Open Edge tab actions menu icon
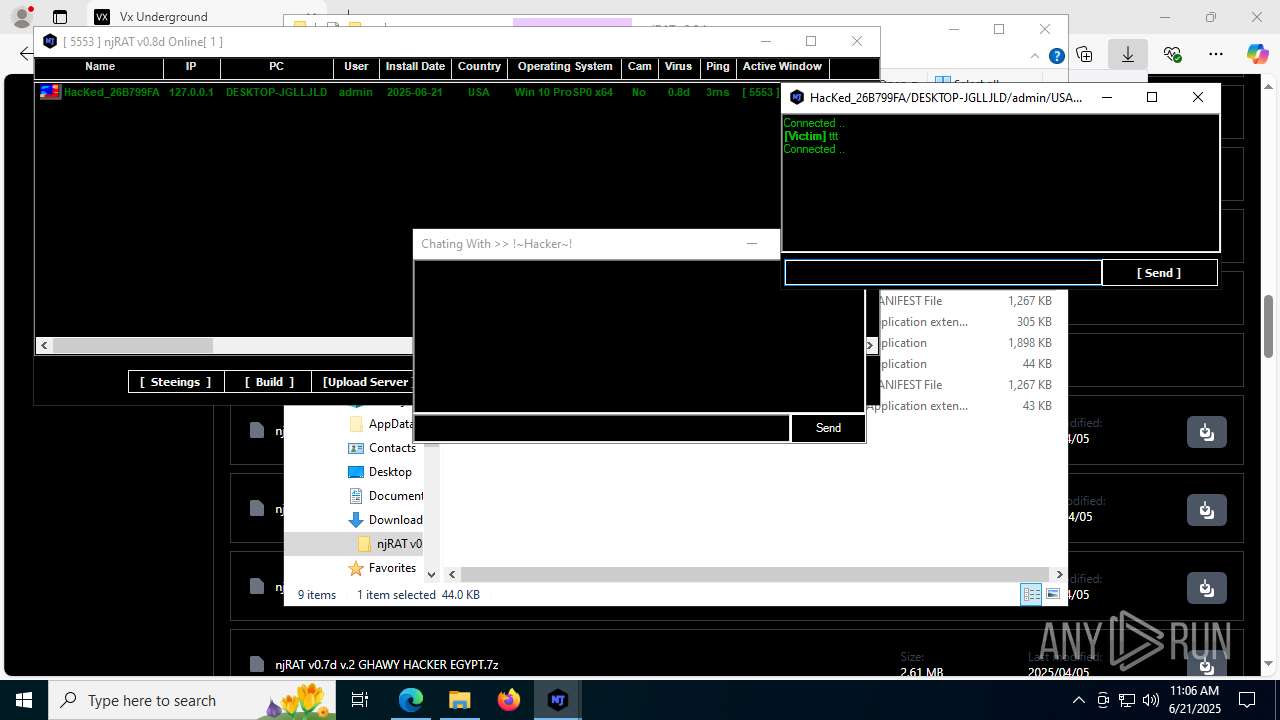Screen dimensions: 1280x720 pos(60,17)
